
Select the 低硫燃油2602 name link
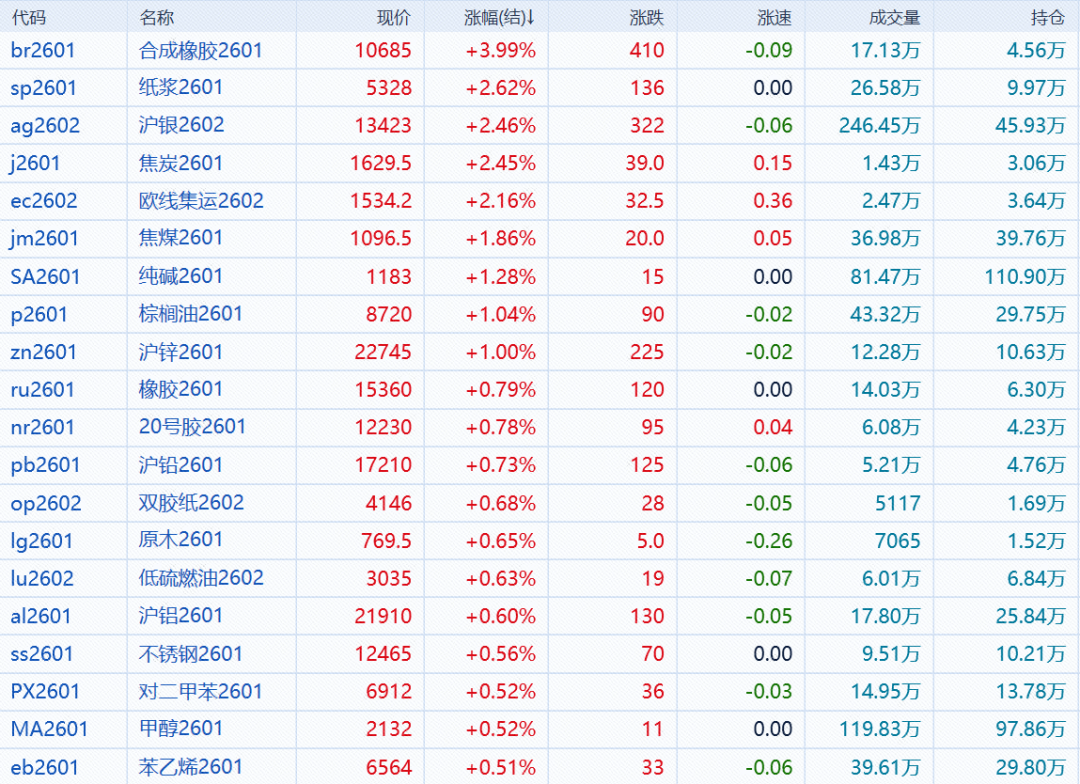click(x=201, y=578)
